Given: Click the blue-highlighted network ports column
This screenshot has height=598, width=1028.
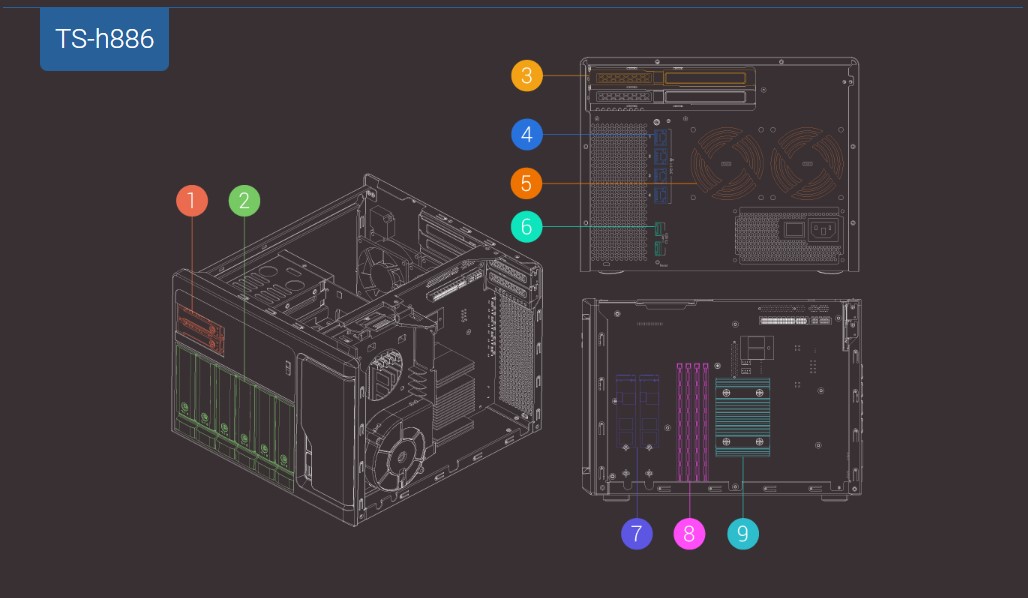Looking at the screenshot, I should (660, 170).
